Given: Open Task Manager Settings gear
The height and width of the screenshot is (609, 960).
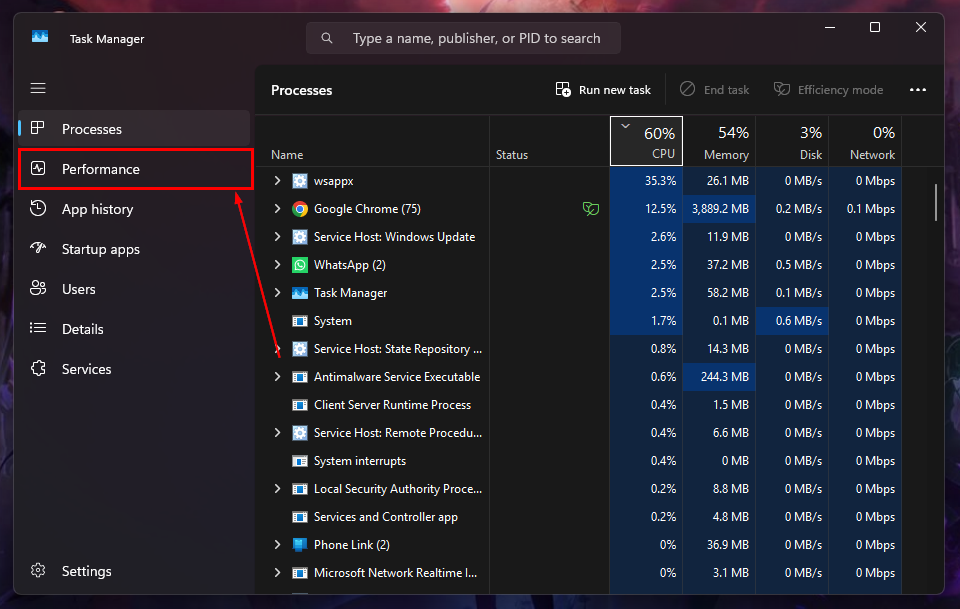Looking at the screenshot, I should [38, 571].
